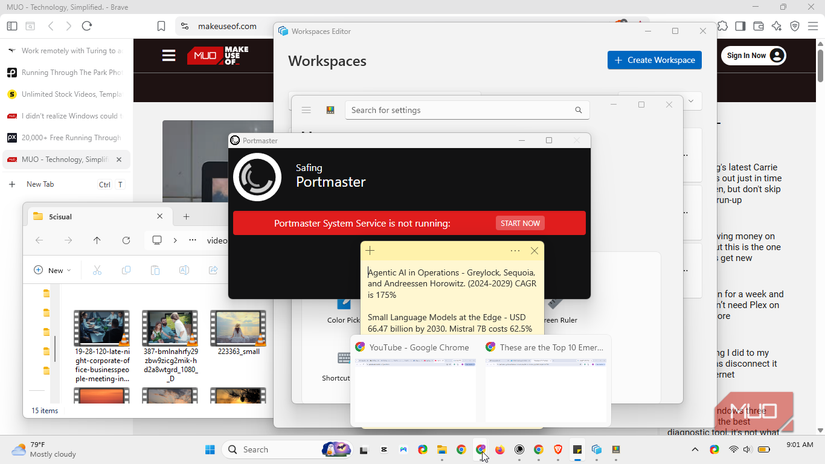
Task: Expand breadcrumb chevron in File Explorer address bar
Action: tap(175, 240)
